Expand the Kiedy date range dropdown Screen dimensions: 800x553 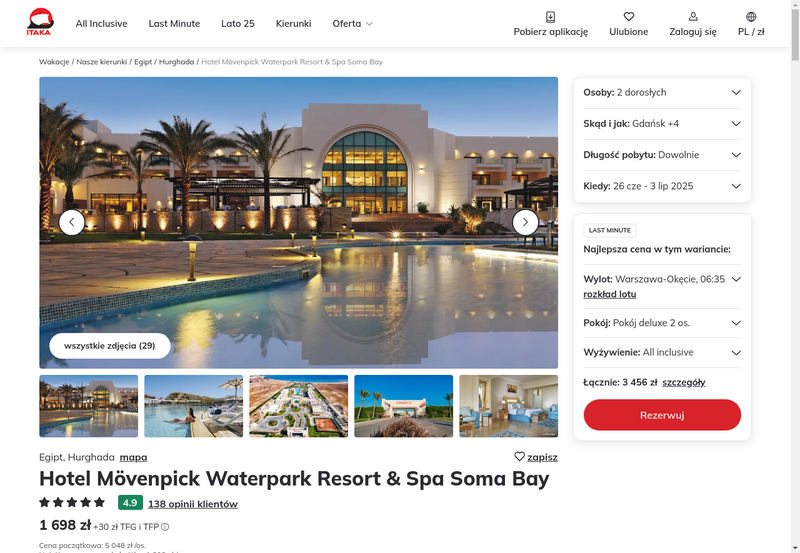[x=662, y=186]
